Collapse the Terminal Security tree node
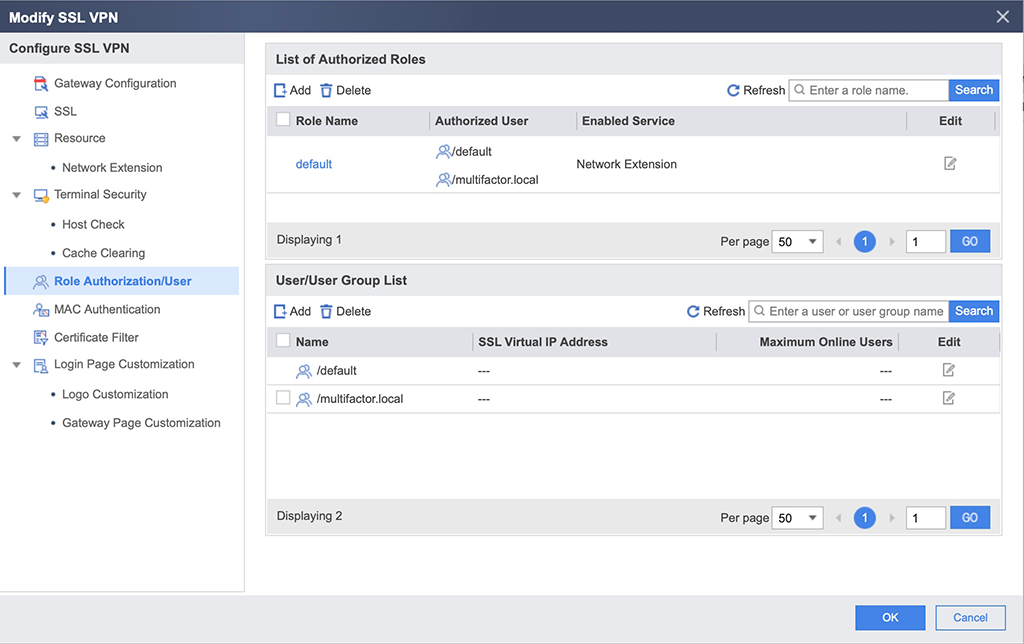Screen dimensions: 1024x644 [17, 195]
